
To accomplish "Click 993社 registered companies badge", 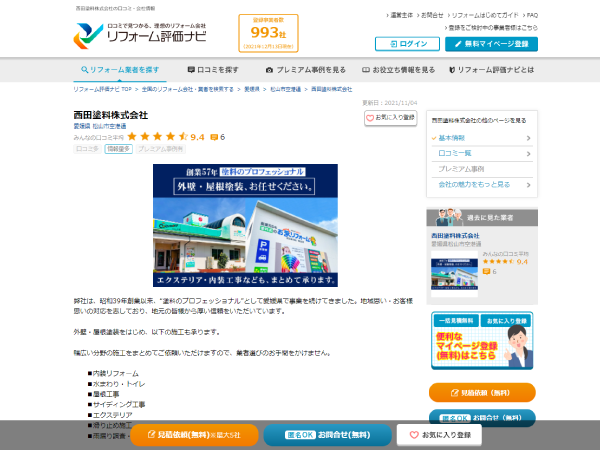I will pos(268,33).
